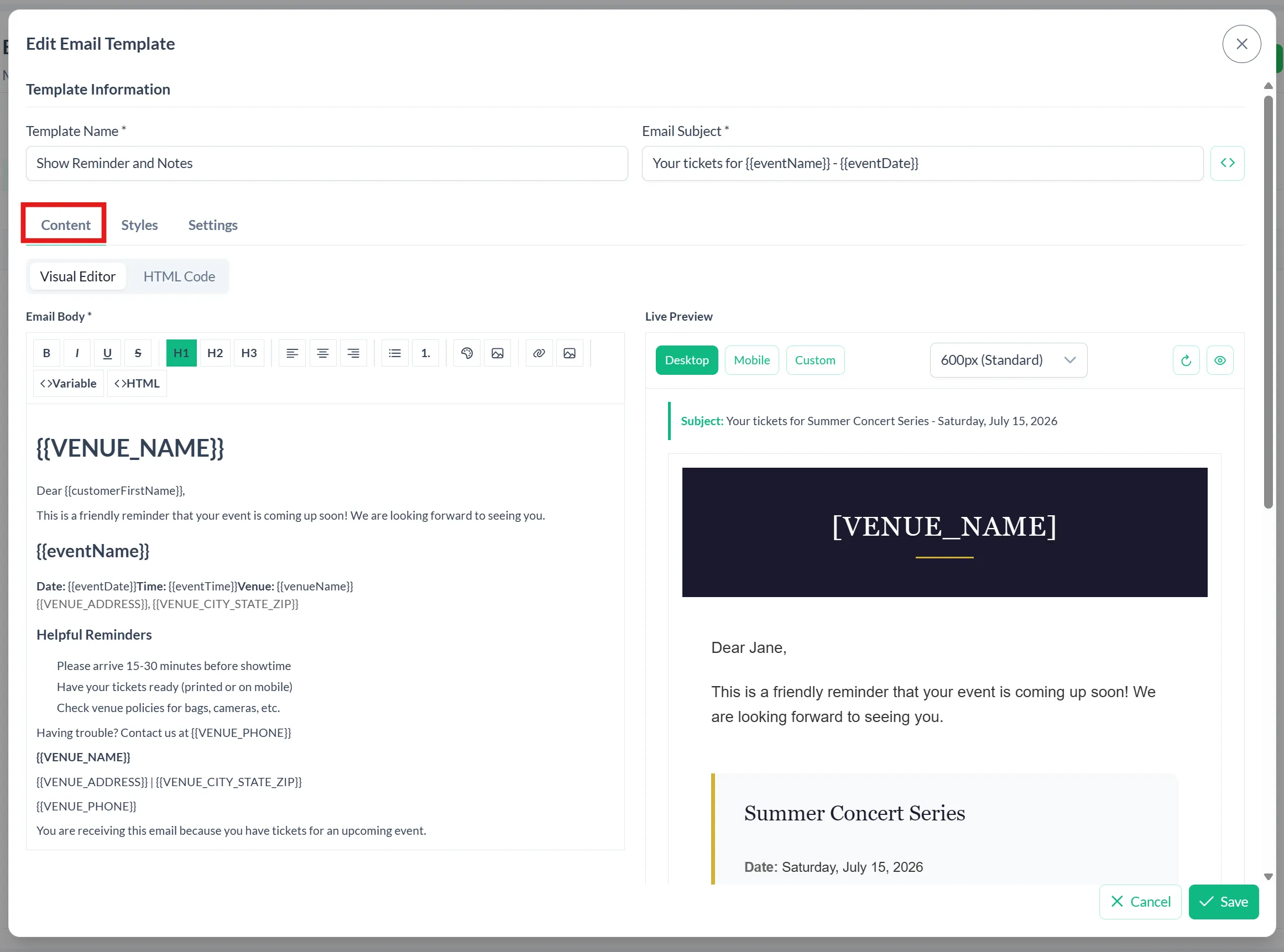Toggle preview visibility with the eye icon
The height and width of the screenshot is (952, 1284).
pyautogui.click(x=1220, y=361)
